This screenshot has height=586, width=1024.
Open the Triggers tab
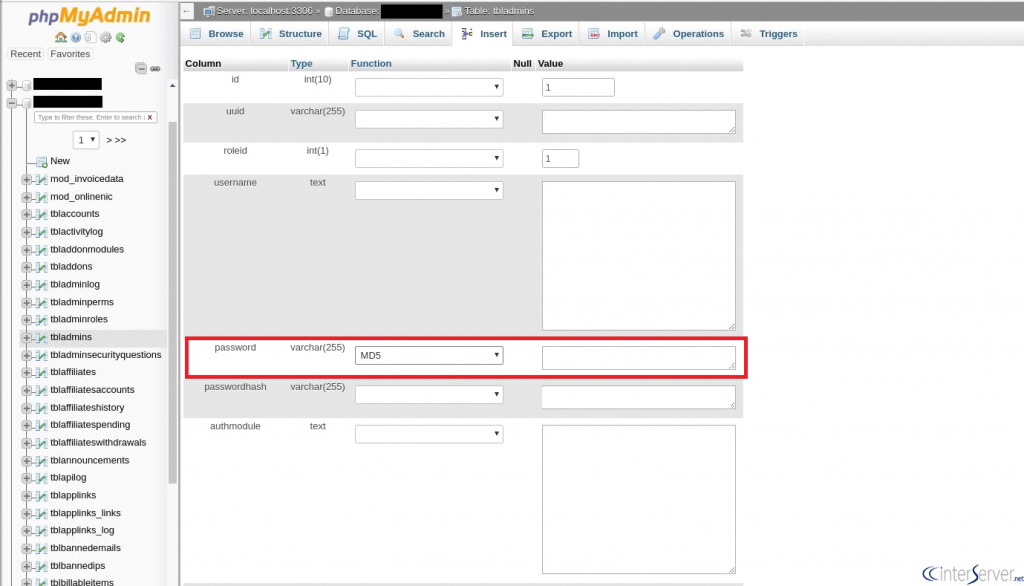[769, 34]
